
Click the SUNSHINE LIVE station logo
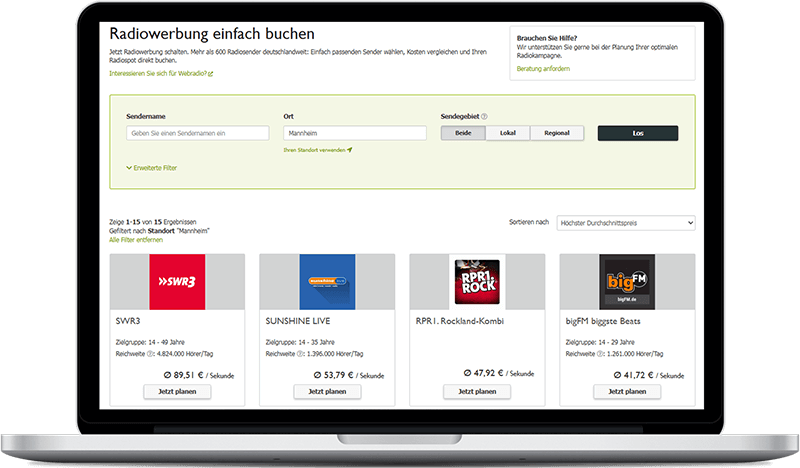pyautogui.click(x=327, y=282)
